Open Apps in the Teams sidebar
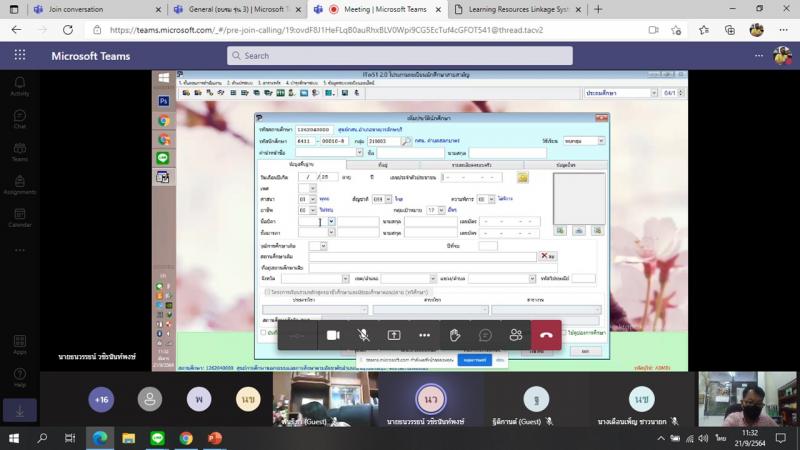The height and width of the screenshot is (450, 800). click(x=19, y=345)
